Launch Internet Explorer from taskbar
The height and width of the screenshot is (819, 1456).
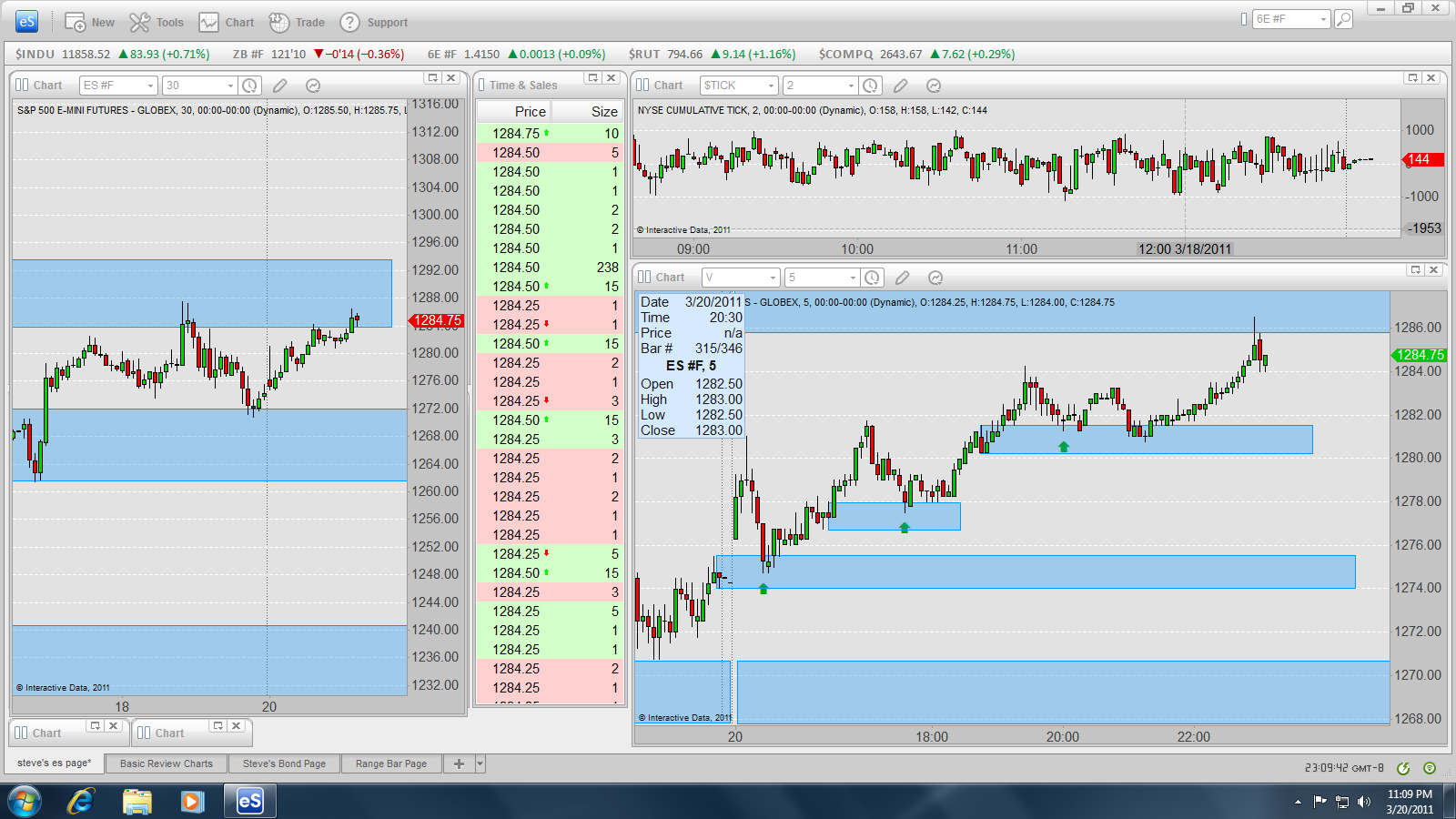pyautogui.click(x=81, y=802)
